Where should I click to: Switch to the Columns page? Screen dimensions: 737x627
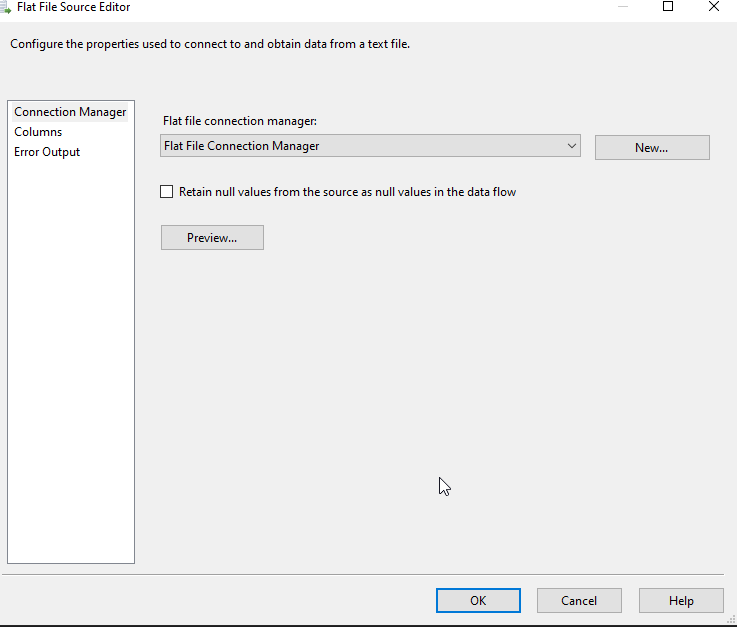38,132
